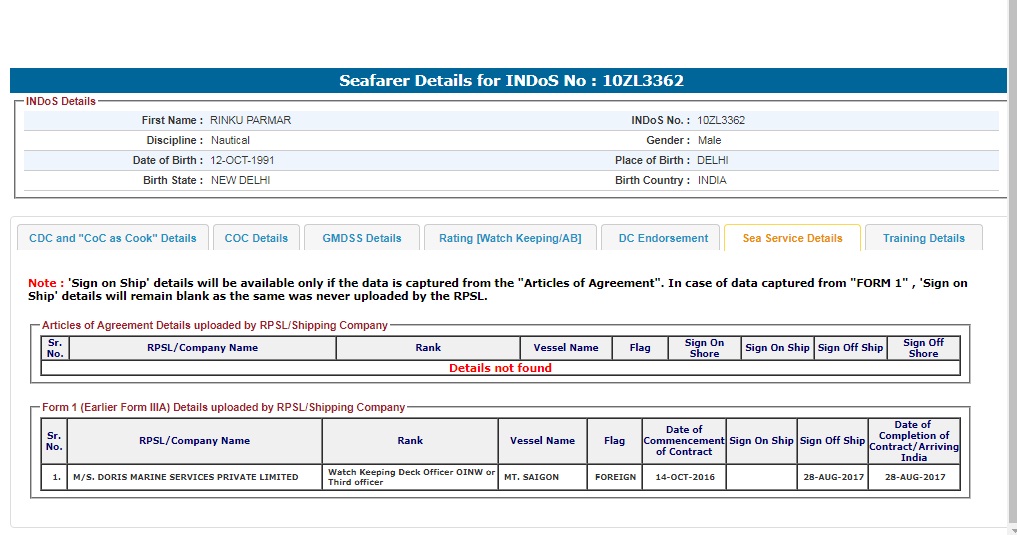This screenshot has height=535, width=1017.
Task: Click the first name value RINKU PARMAR
Action: coord(250,120)
